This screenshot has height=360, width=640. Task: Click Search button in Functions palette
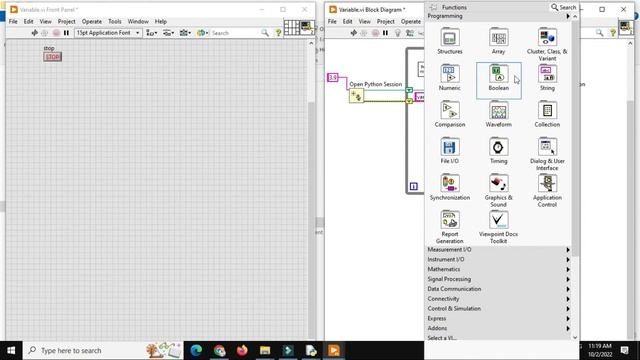563,7
